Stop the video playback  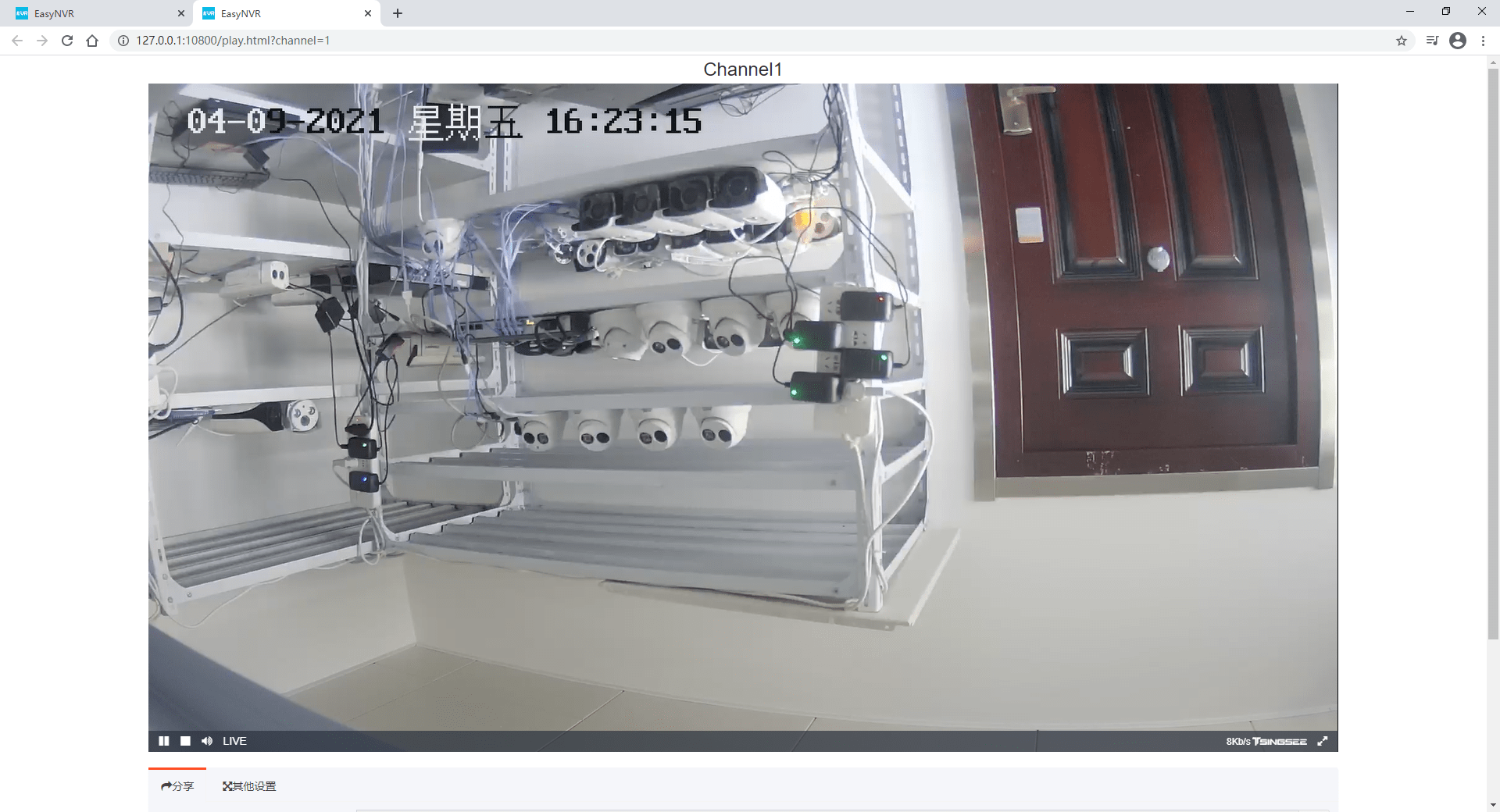[x=185, y=741]
